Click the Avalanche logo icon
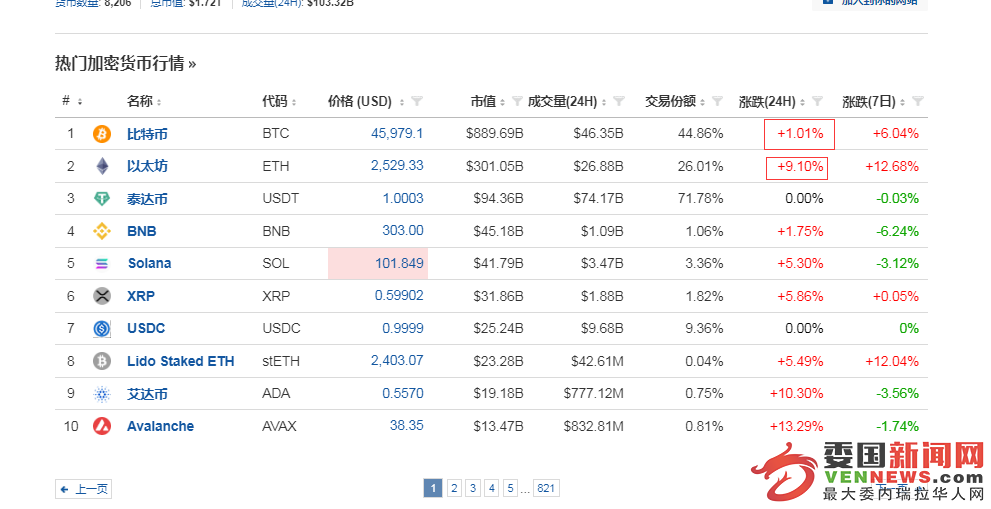991x509 pixels. click(102, 426)
